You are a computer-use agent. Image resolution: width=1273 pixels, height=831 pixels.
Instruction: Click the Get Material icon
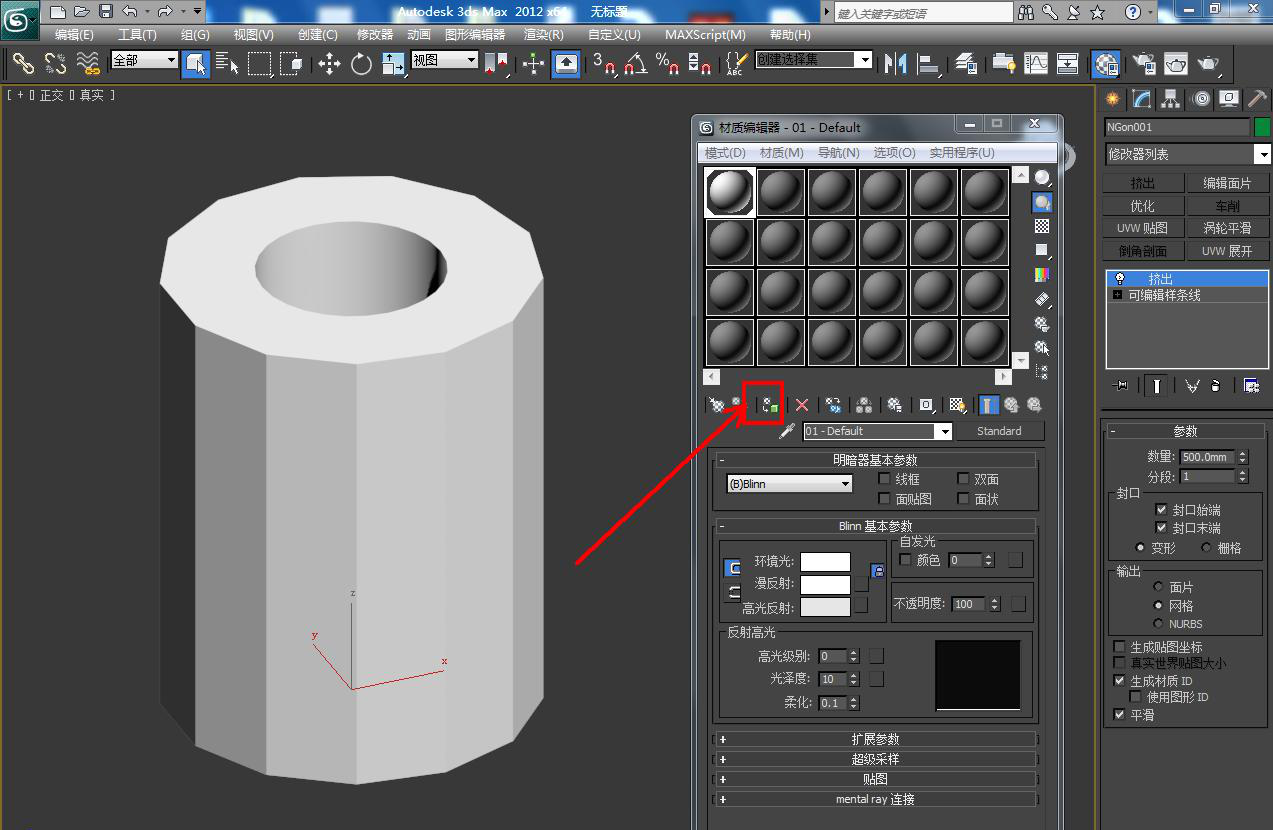coord(717,405)
